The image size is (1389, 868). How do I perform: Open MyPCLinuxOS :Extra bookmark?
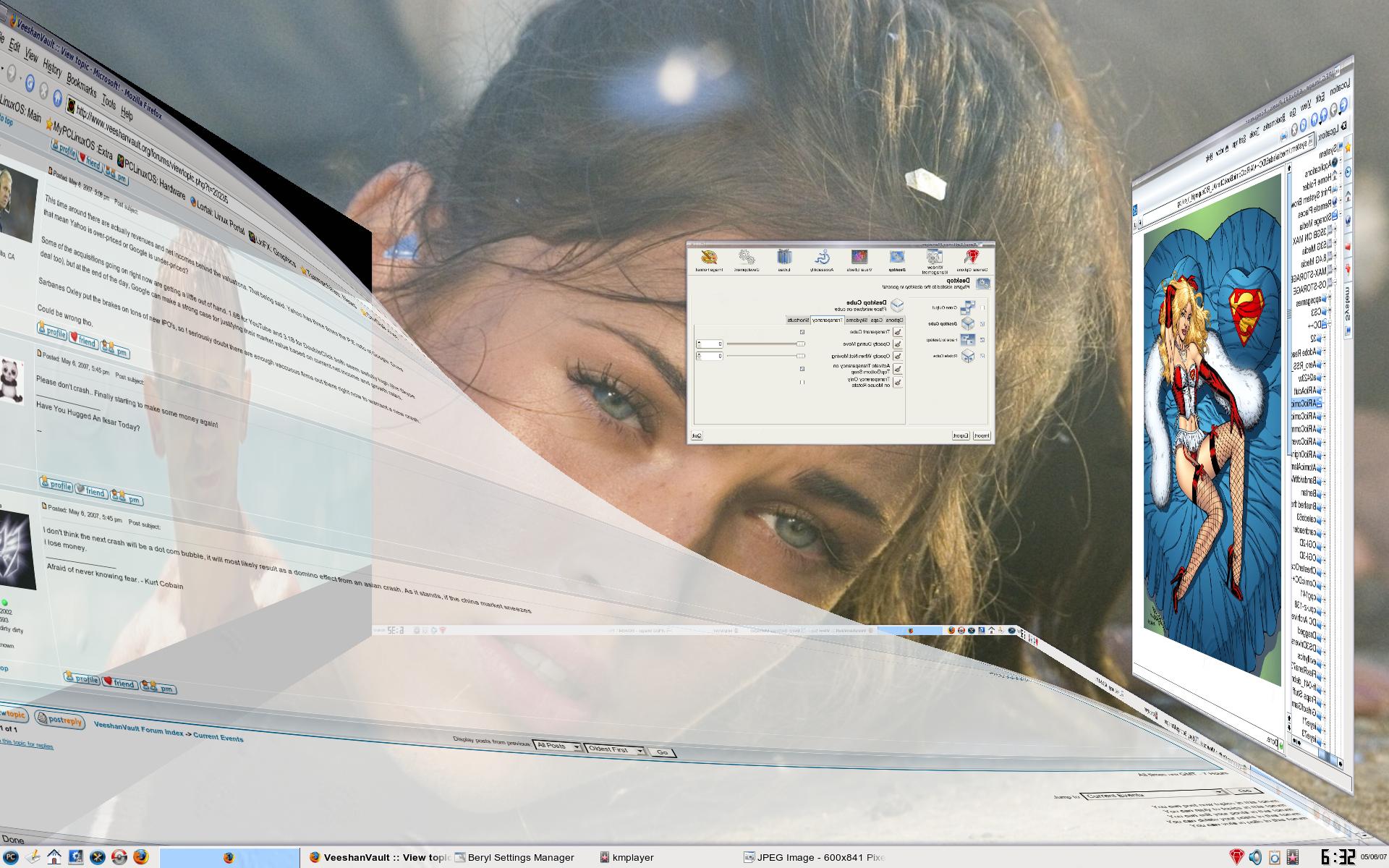[78, 140]
